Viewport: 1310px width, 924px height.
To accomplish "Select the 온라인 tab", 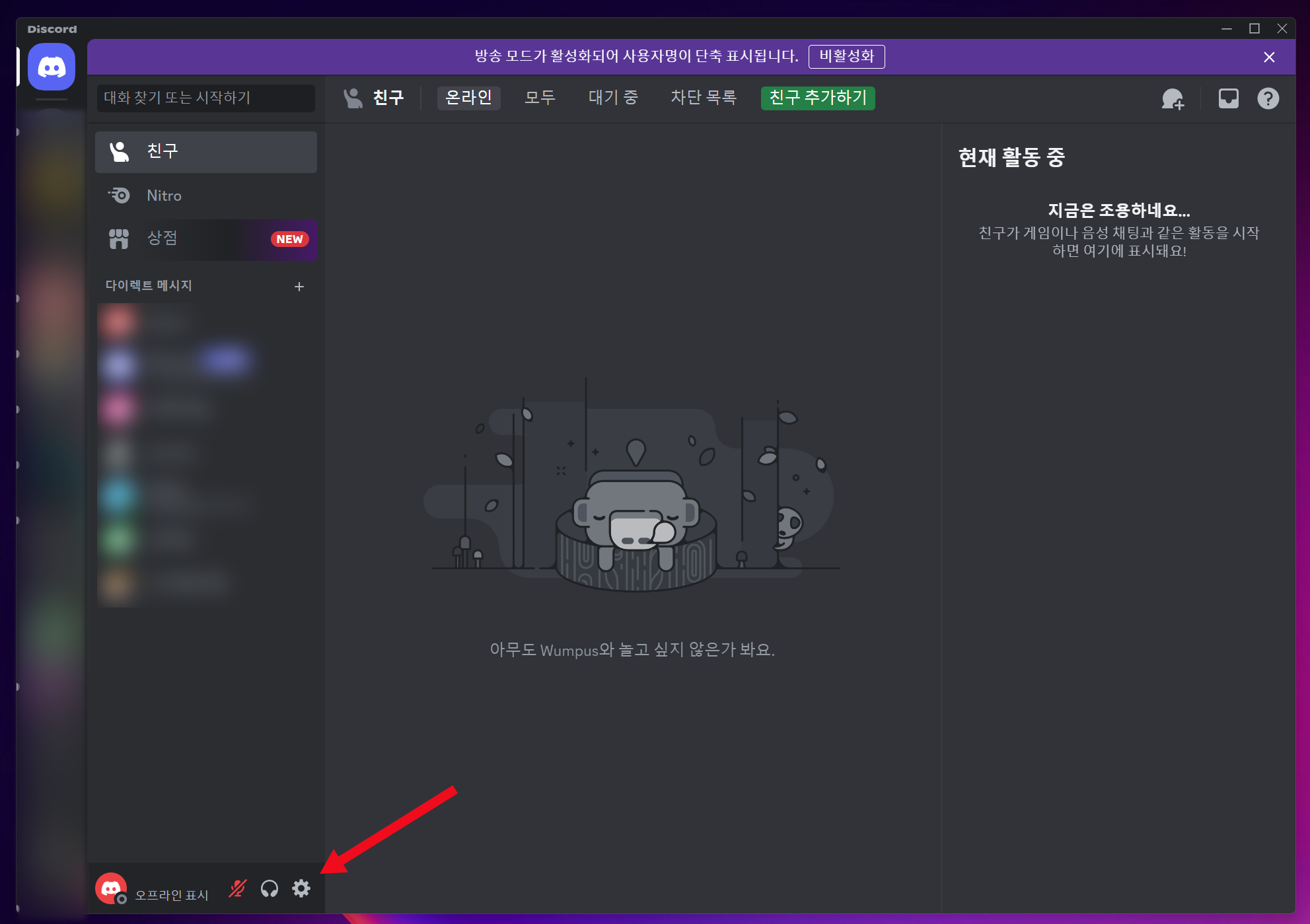I will coord(468,98).
